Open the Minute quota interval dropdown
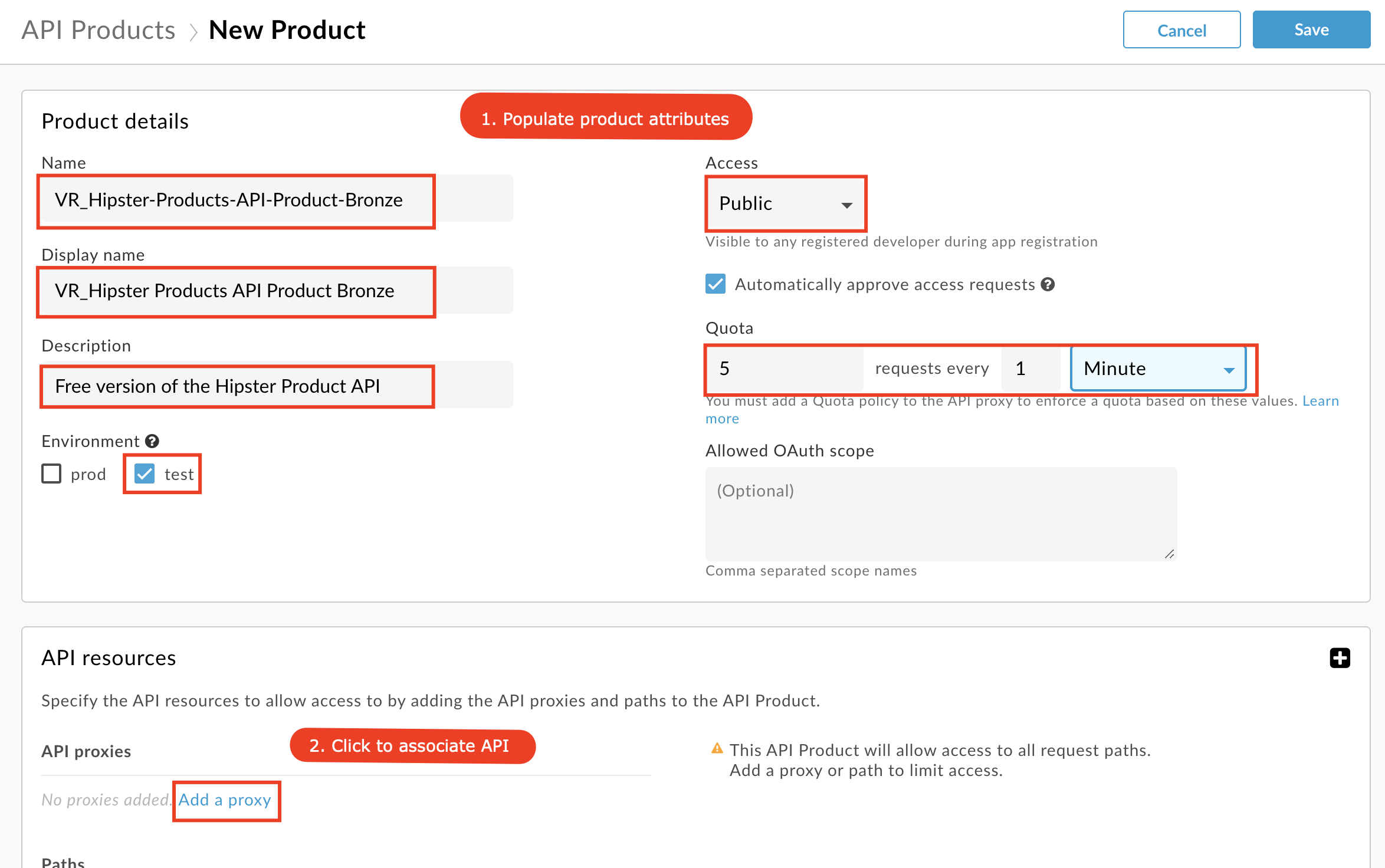The image size is (1385, 868). tap(1158, 369)
